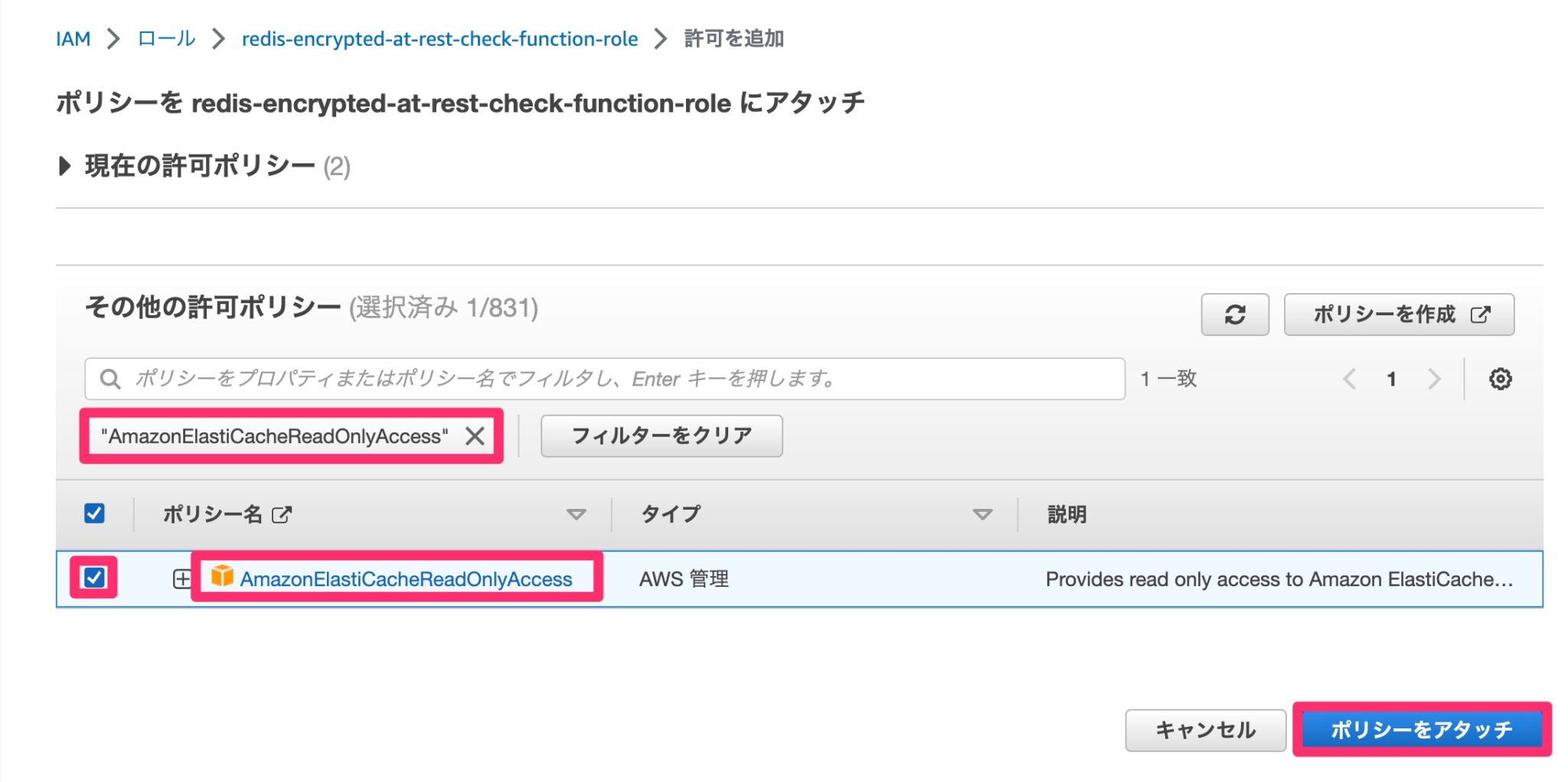Click the キャンセル button
Viewport: 1568px width, 782px height.
pos(1205,729)
